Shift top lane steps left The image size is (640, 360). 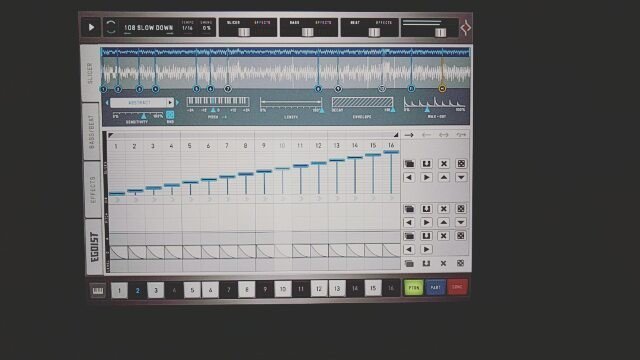click(409, 178)
